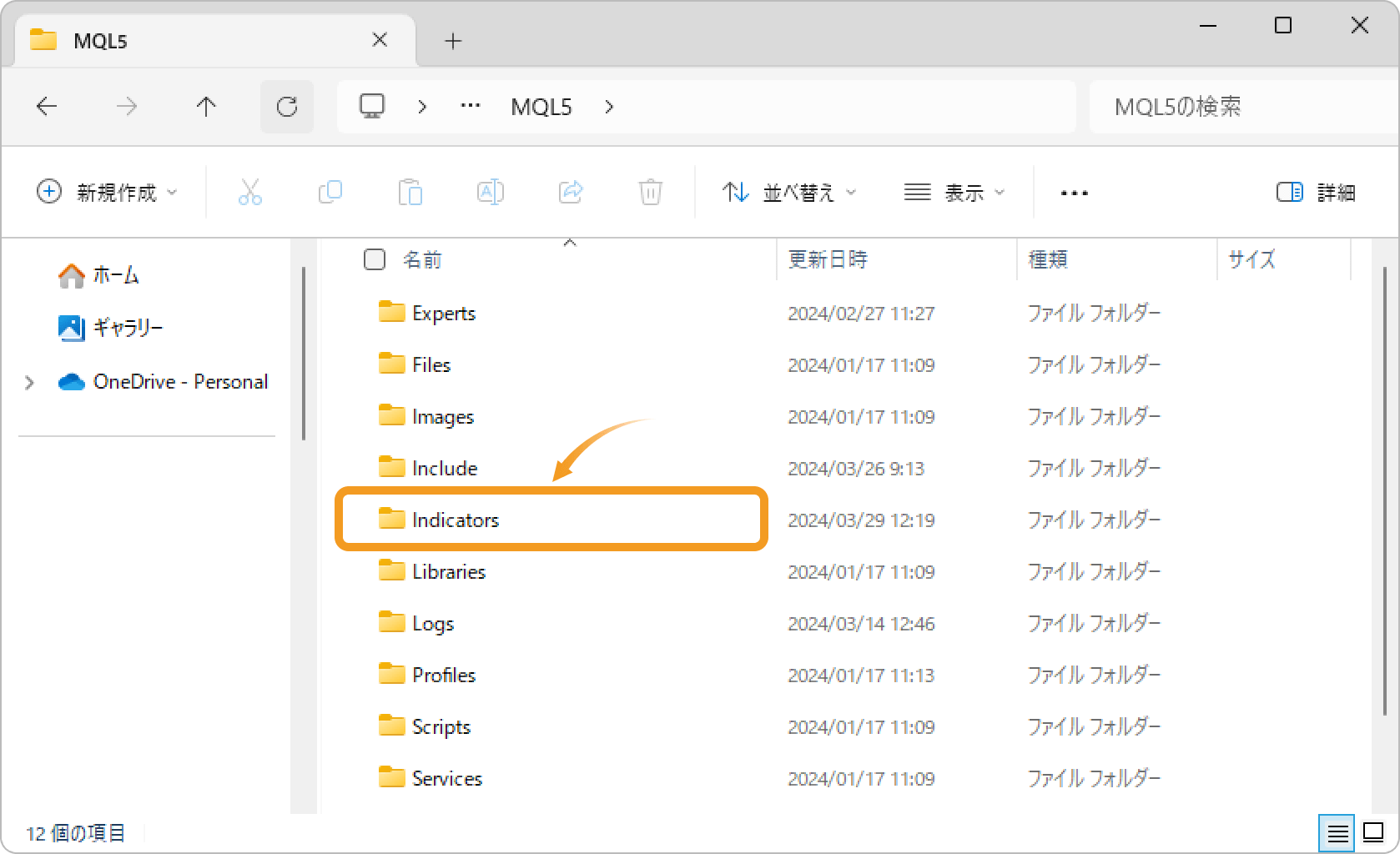Click the Experts folder icon
Image resolution: width=1400 pixels, height=854 pixels.
[391, 312]
